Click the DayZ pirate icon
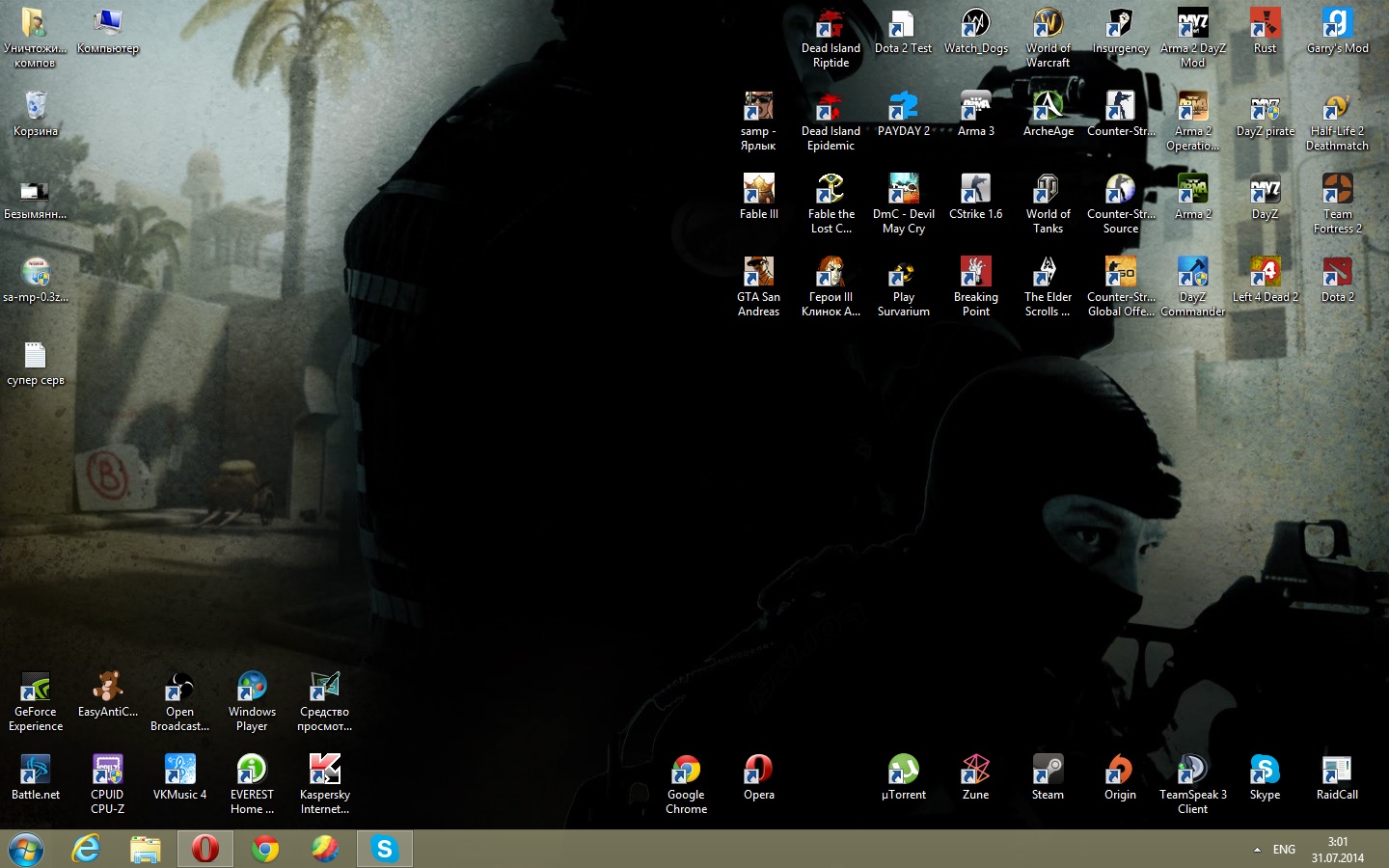This screenshot has height=868, width=1389. click(x=1265, y=115)
